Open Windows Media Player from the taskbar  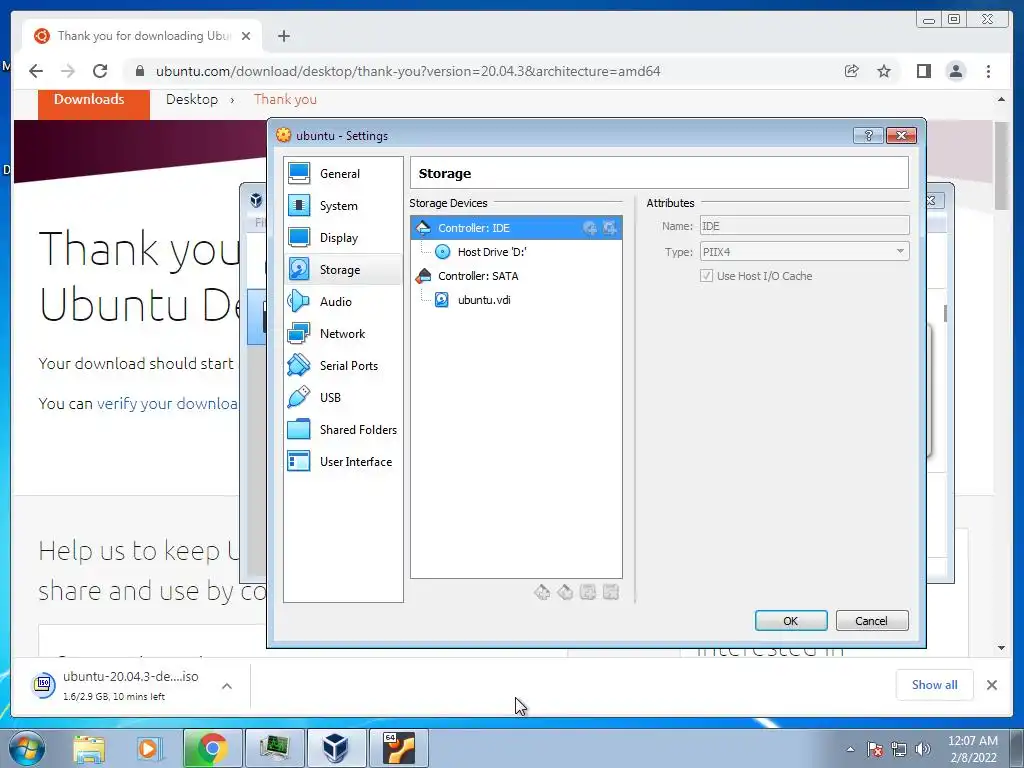[x=150, y=748]
